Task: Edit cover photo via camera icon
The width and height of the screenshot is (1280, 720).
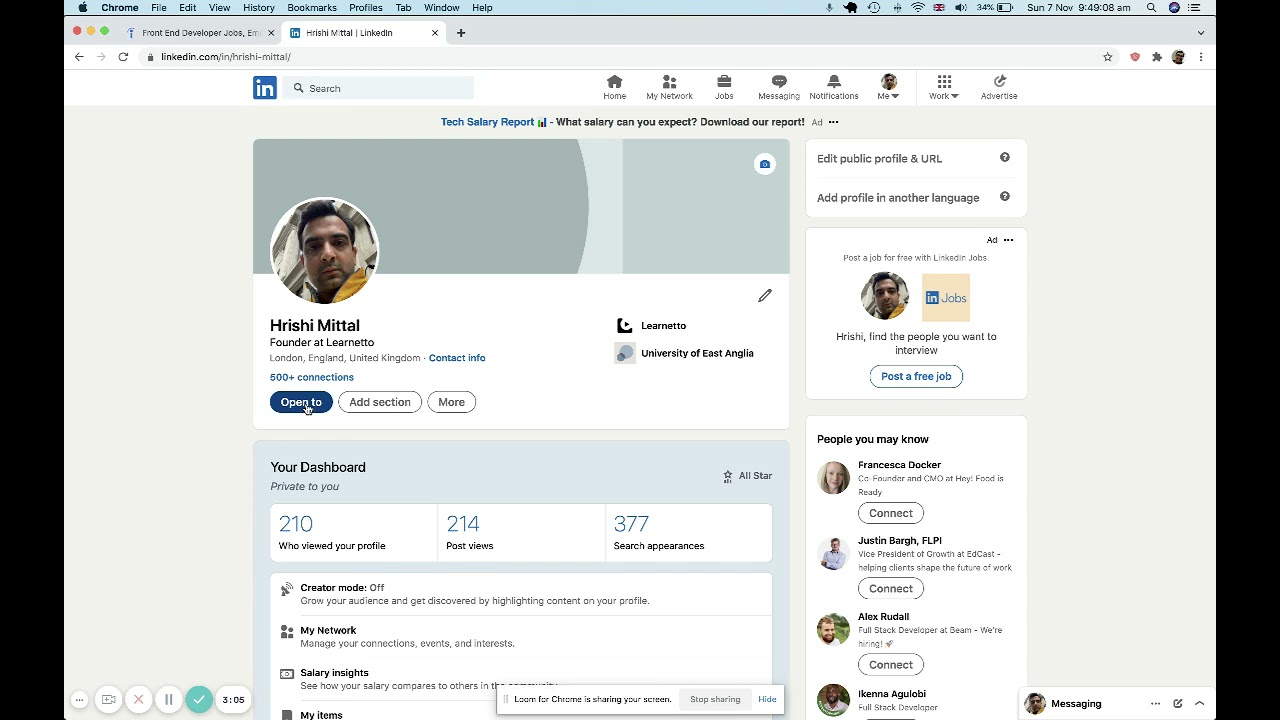Action: click(x=765, y=164)
